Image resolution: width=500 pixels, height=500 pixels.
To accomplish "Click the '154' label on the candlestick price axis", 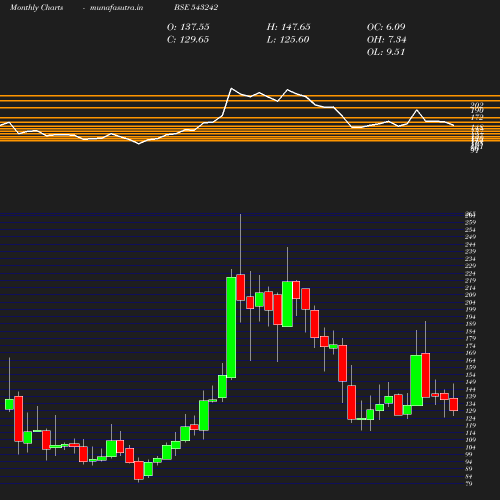I will pyautogui.click(x=471, y=375).
